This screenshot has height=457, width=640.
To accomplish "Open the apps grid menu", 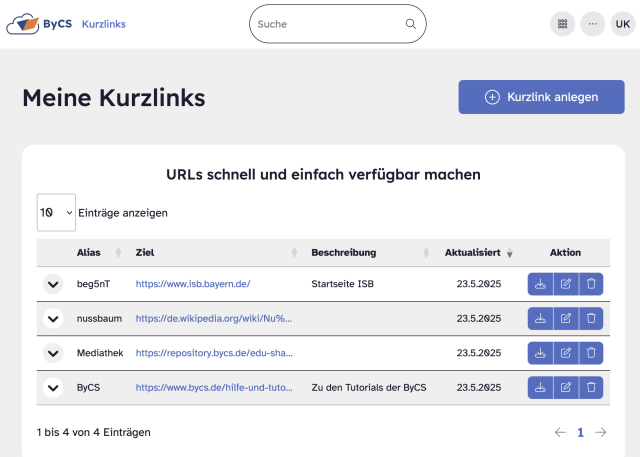I will [x=563, y=24].
